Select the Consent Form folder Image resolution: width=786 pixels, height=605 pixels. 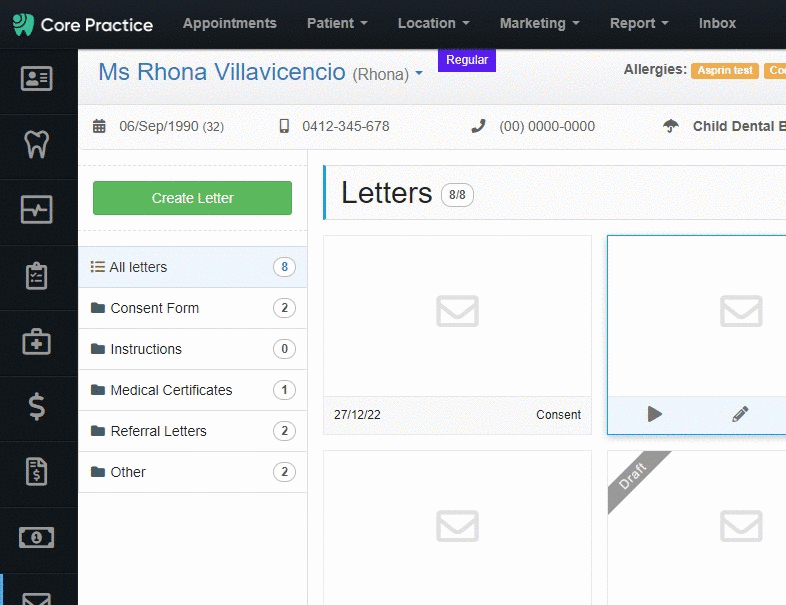[x=192, y=308]
